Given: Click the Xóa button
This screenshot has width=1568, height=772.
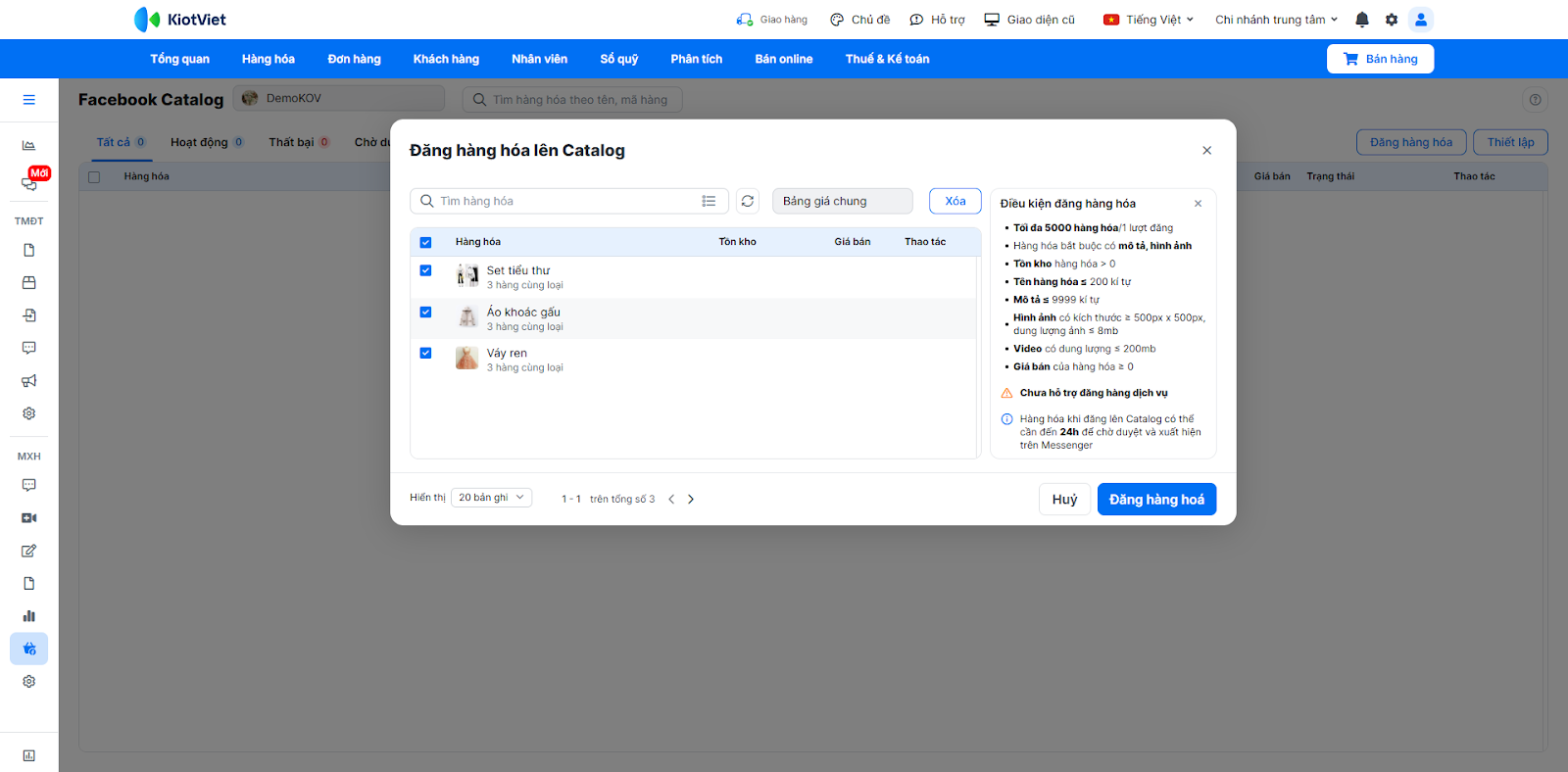Looking at the screenshot, I should (955, 201).
